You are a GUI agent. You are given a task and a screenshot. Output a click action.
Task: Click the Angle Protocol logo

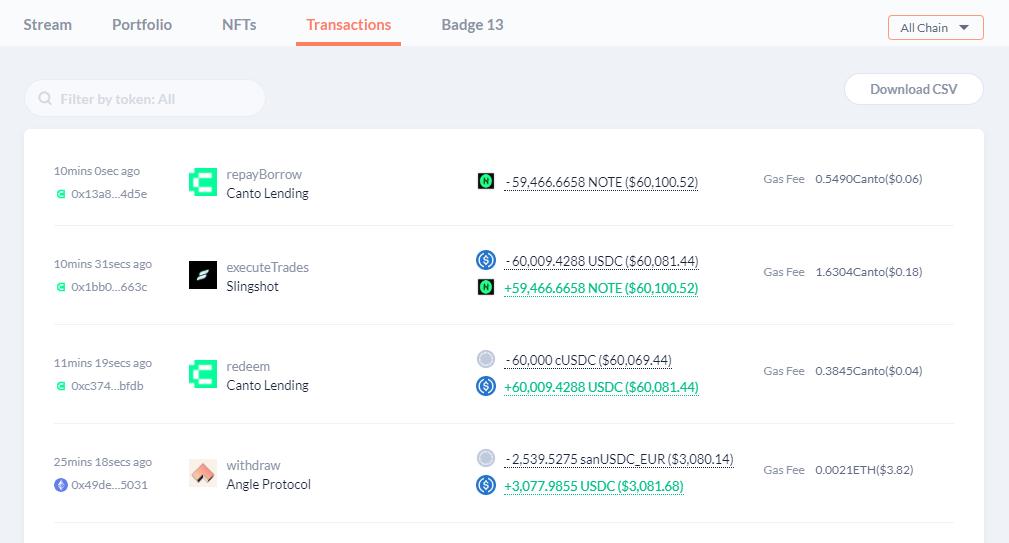coord(203,473)
